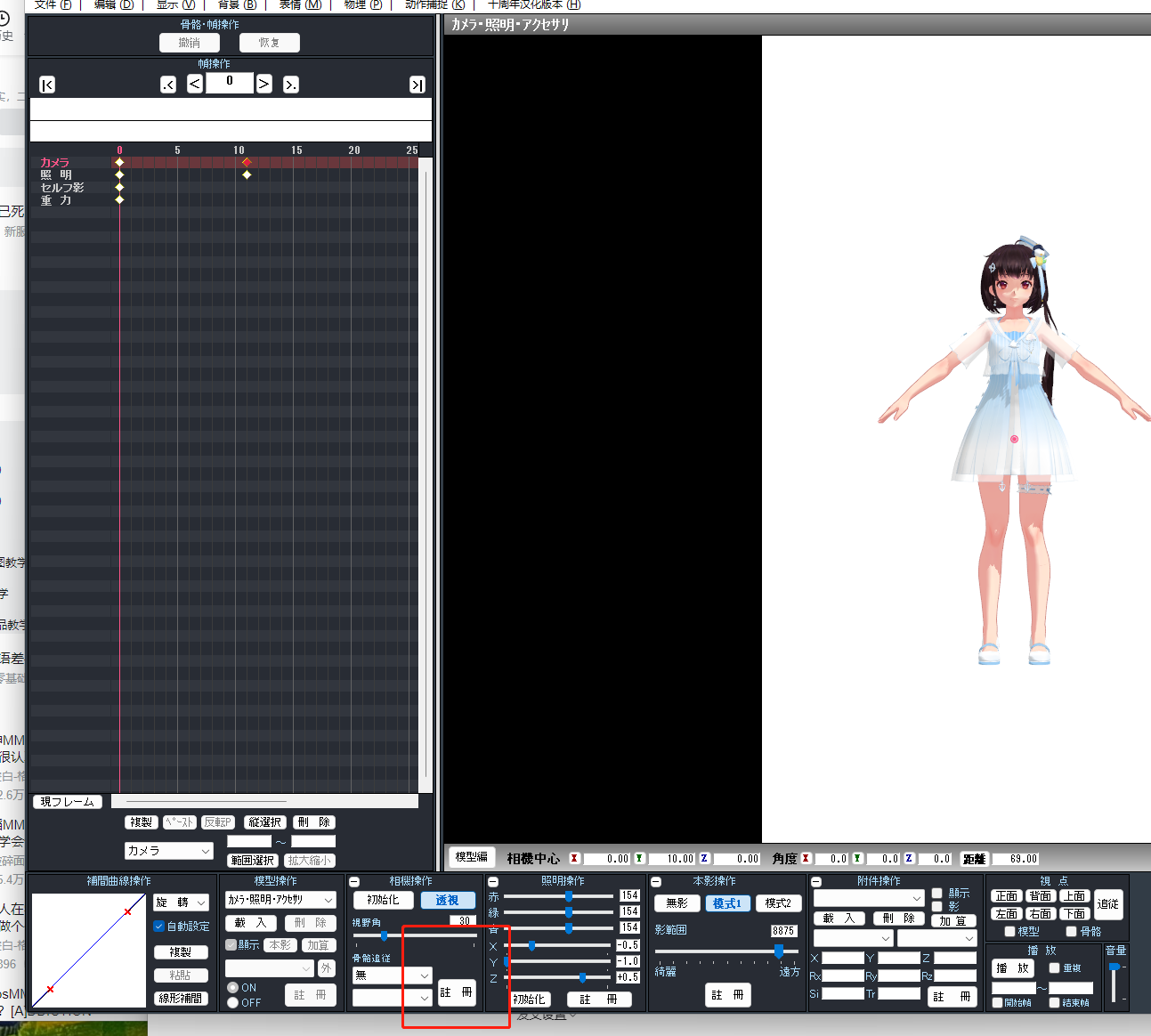Collapse the 附件操作 accessory panel via its minus icon
The image size is (1151, 1036).
coord(815,881)
